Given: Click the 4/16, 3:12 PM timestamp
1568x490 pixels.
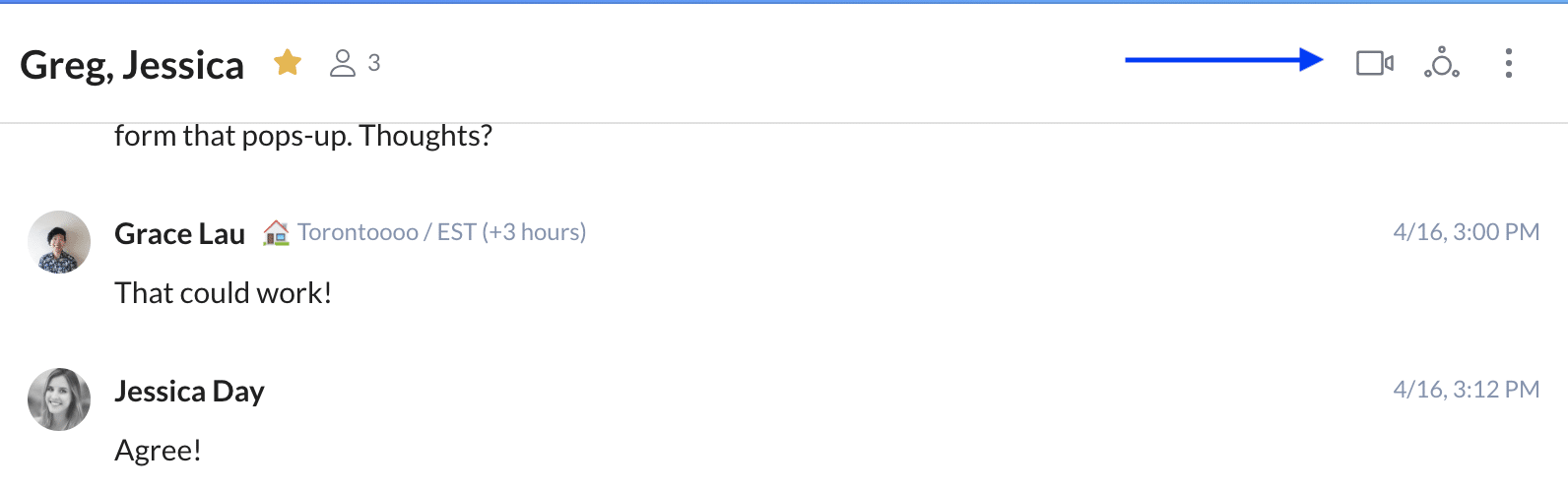Looking at the screenshot, I should tap(1466, 390).
